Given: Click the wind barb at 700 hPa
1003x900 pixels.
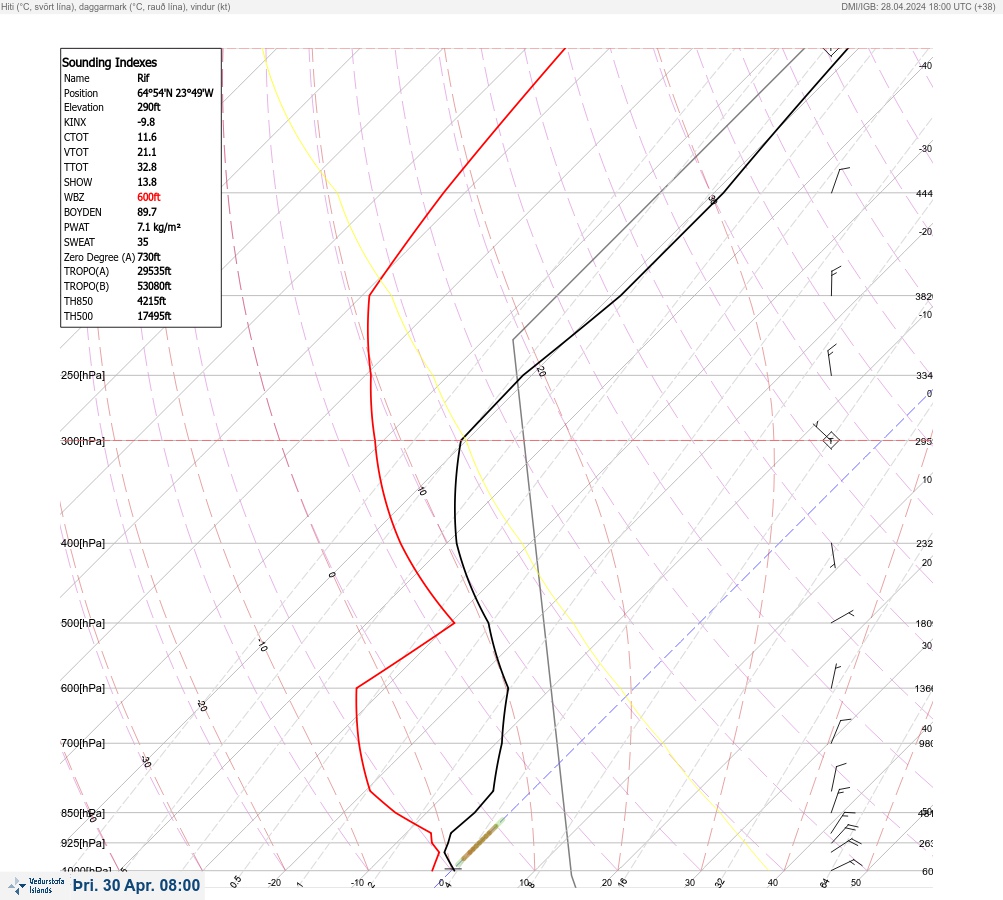Looking at the screenshot, I should coord(841,731).
